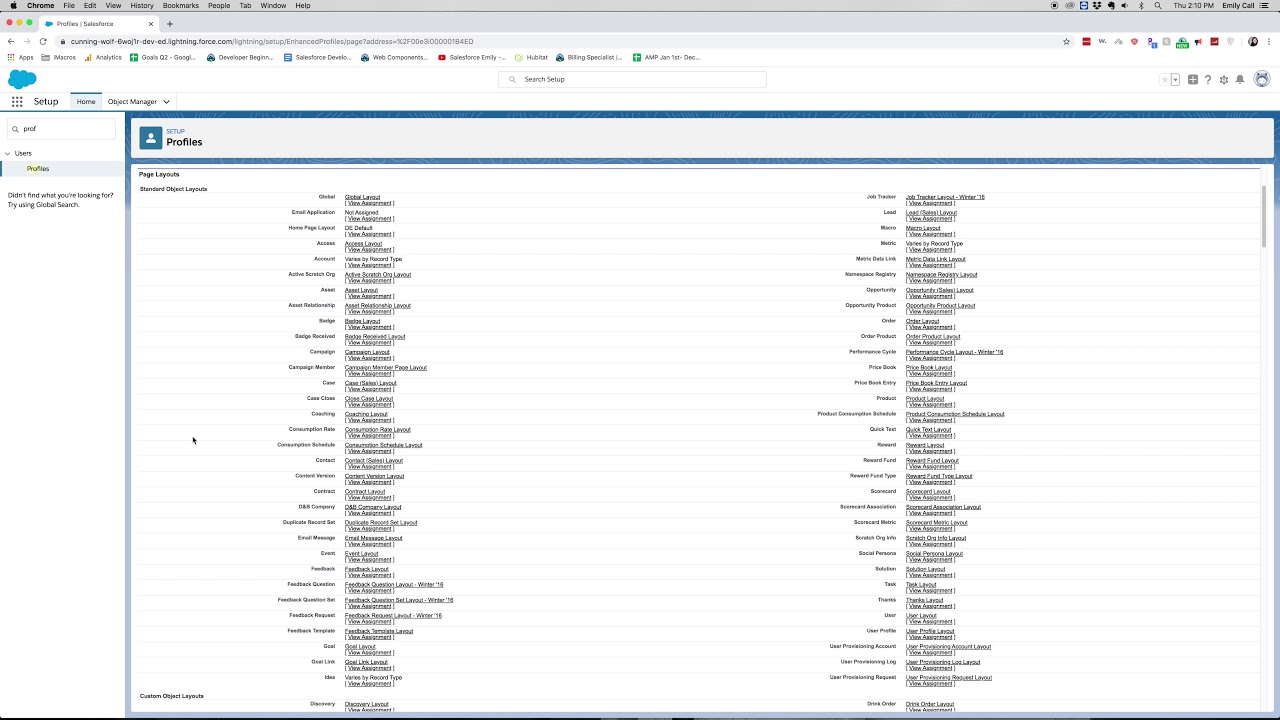Click the red shield extension icon
Viewport: 1280px width, 720px height.
1134,41
